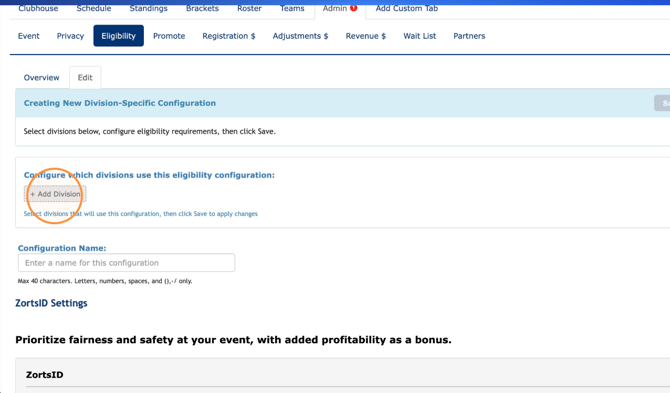Click the red alert badge on Admin
The height and width of the screenshot is (393, 670).
pyautogui.click(x=353, y=8)
